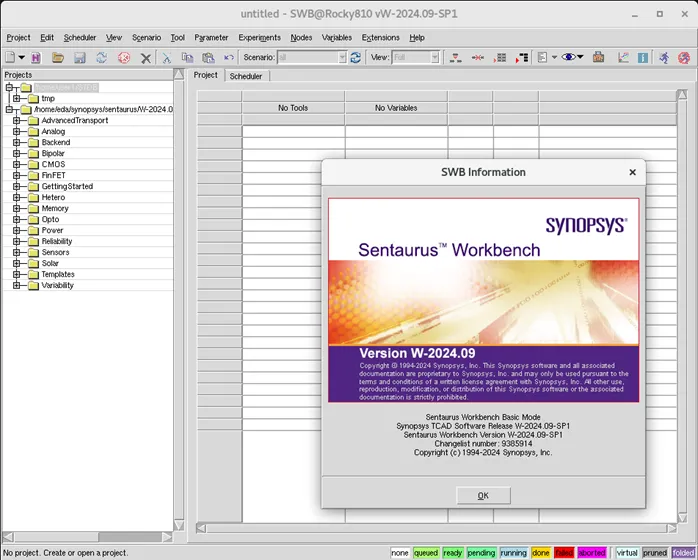The width and height of the screenshot is (698, 560).
Task: Expand the Solar folder node
Action: (x=16, y=263)
